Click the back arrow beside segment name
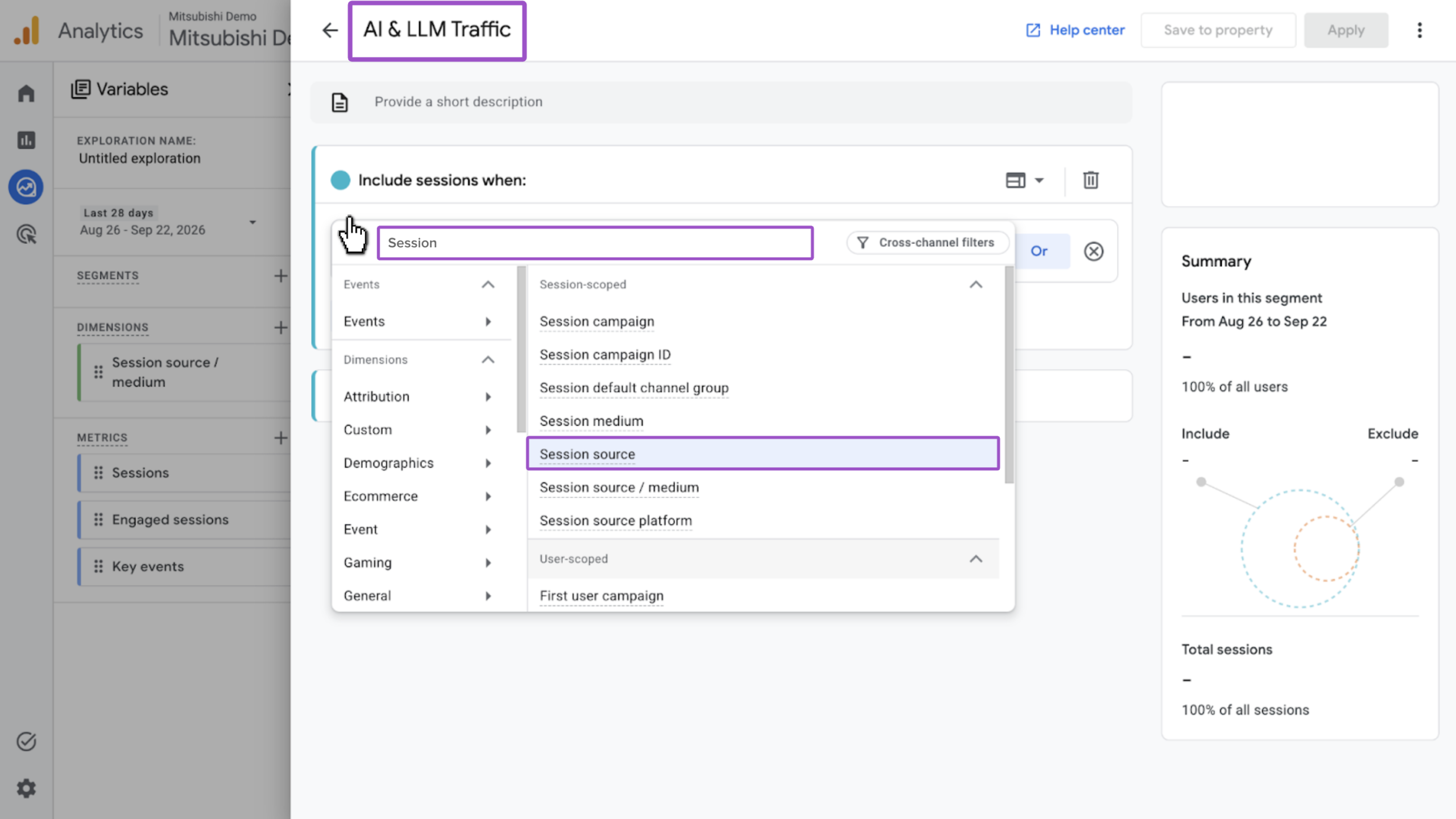Screen dimensions: 1456x819 (x=330, y=30)
